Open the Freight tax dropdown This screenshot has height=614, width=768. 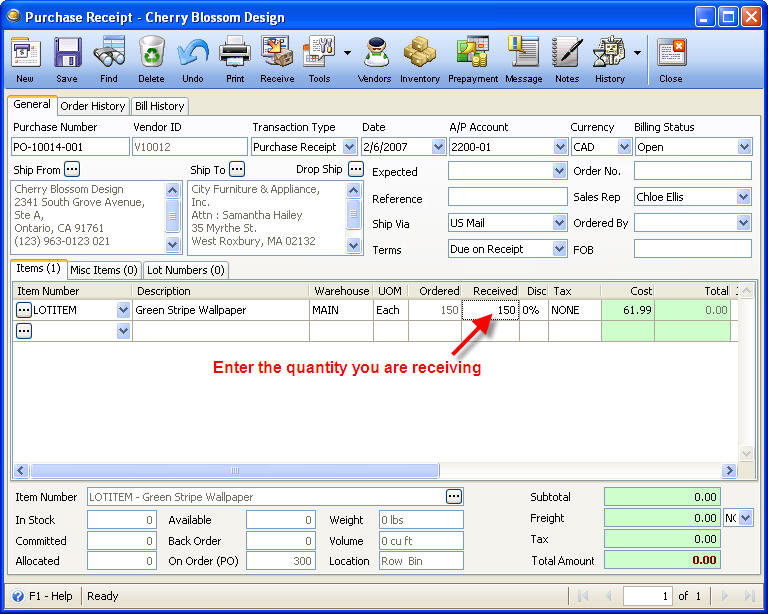tap(745, 518)
